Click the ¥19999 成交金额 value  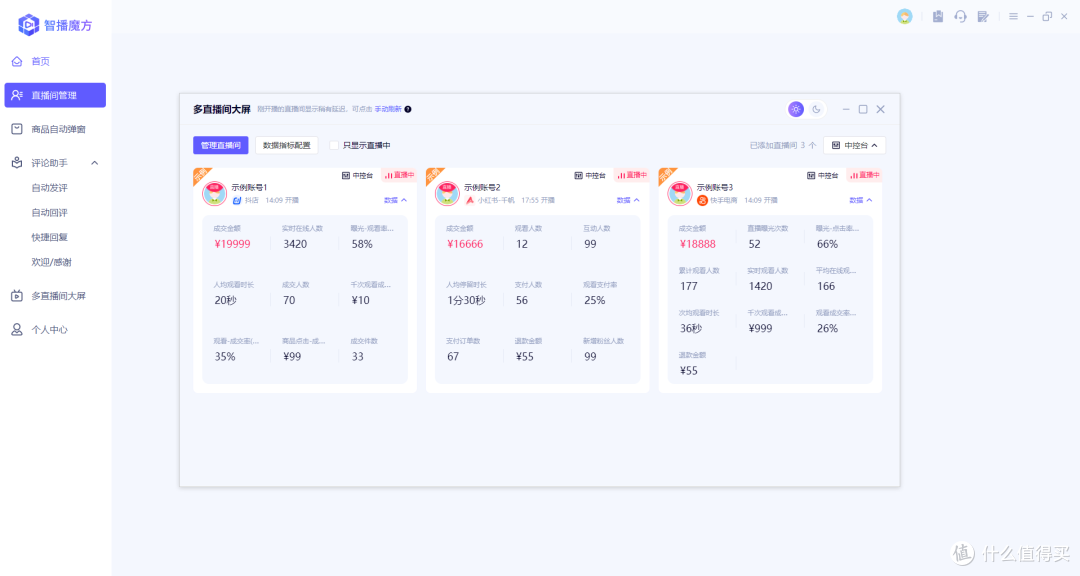(232, 244)
